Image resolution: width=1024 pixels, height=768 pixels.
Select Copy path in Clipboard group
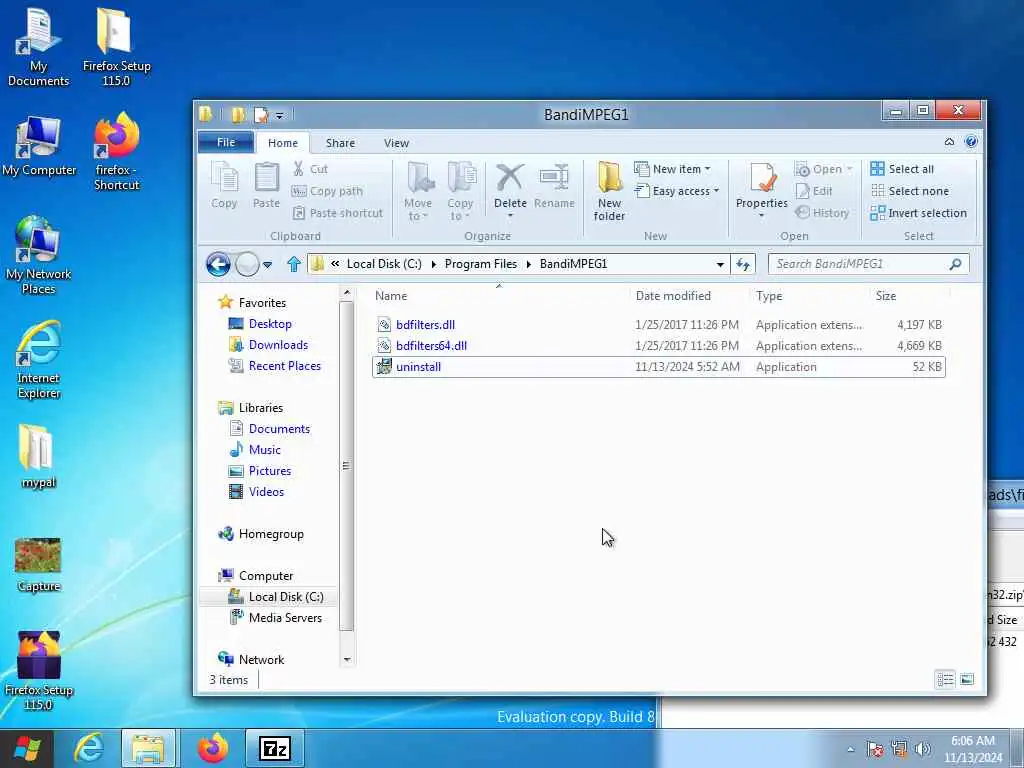[327, 191]
